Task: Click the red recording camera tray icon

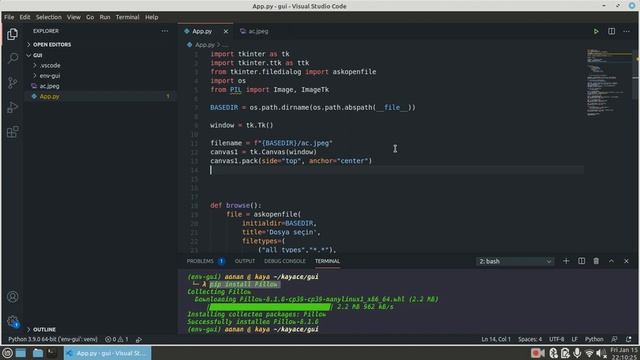Action: pos(538,353)
